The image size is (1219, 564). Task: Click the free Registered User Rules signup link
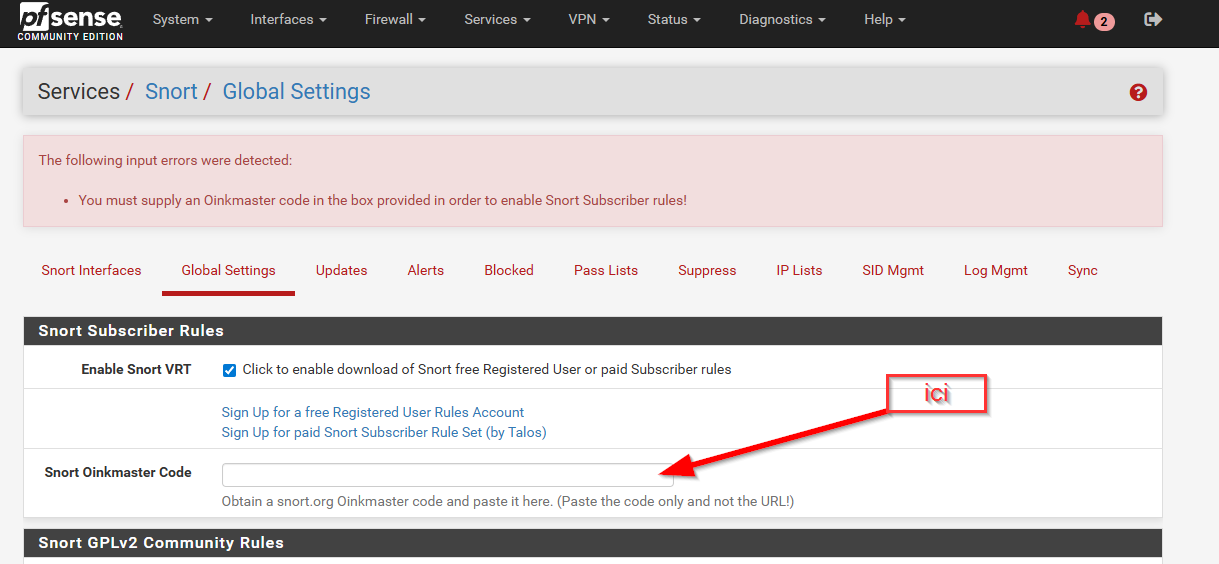372,412
